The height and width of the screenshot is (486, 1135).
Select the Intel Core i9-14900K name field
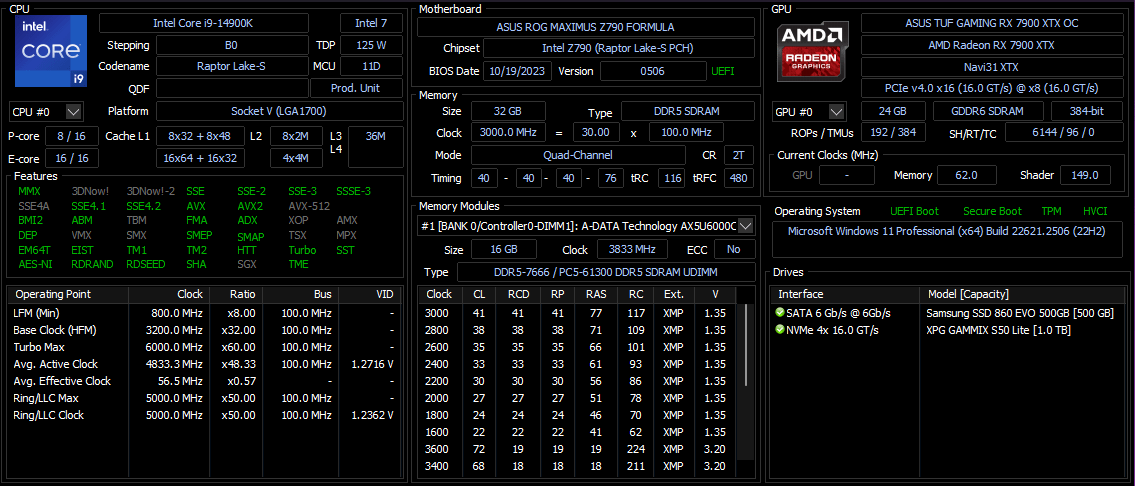[203, 23]
